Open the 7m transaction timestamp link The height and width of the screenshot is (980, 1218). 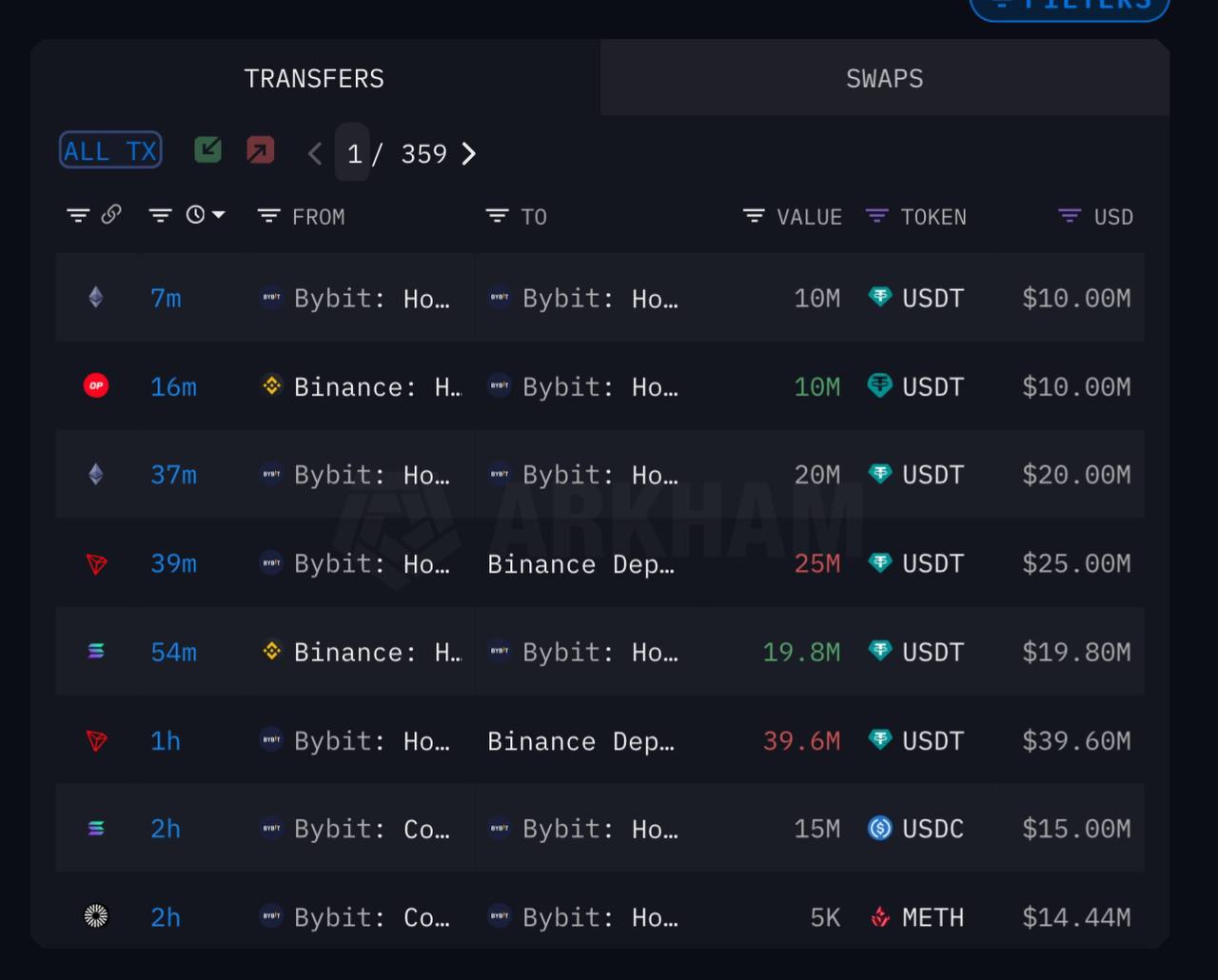pyautogui.click(x=166, y=298)
